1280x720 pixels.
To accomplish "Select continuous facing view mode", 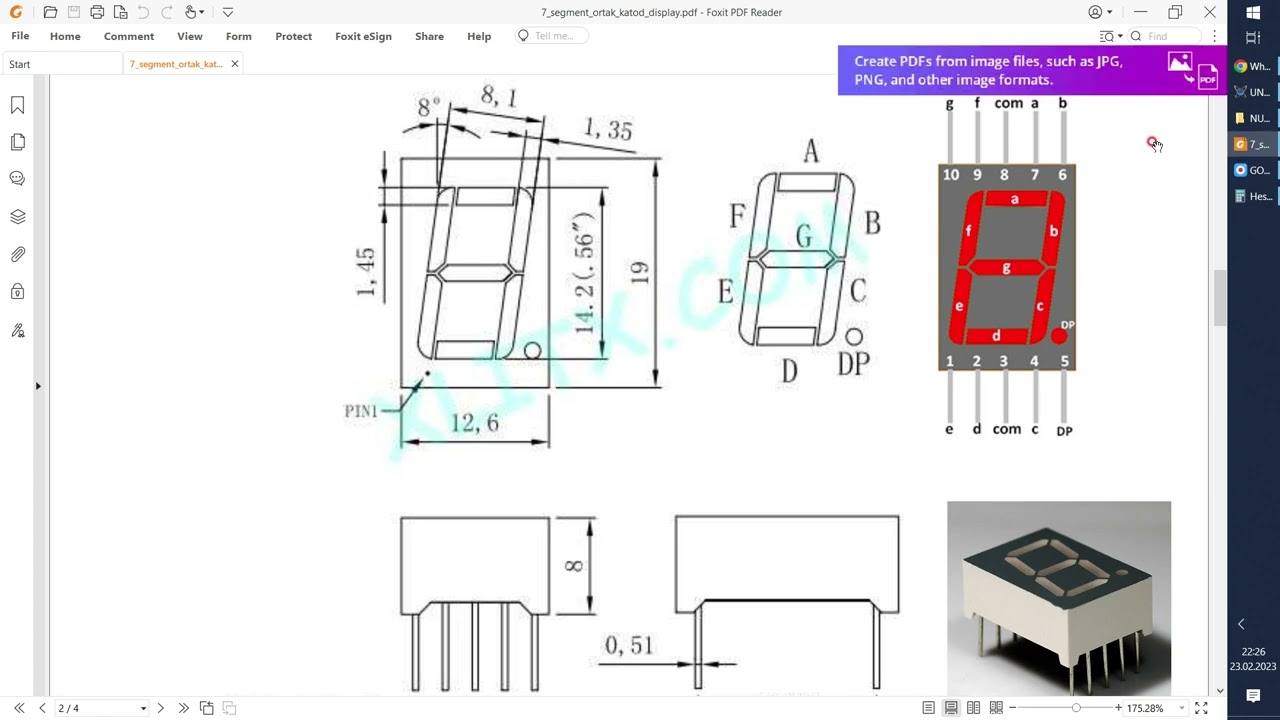I will (996, 708).
